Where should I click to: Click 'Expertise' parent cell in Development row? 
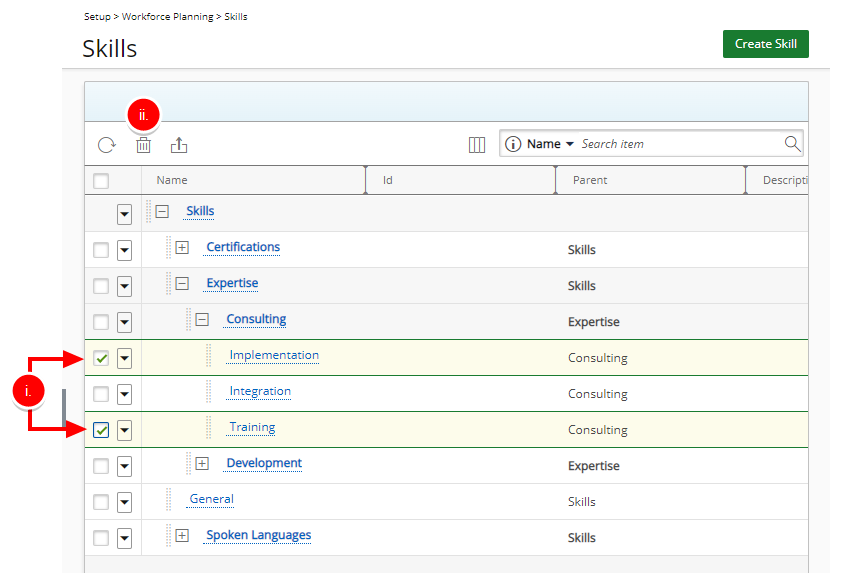pos(593,466)
